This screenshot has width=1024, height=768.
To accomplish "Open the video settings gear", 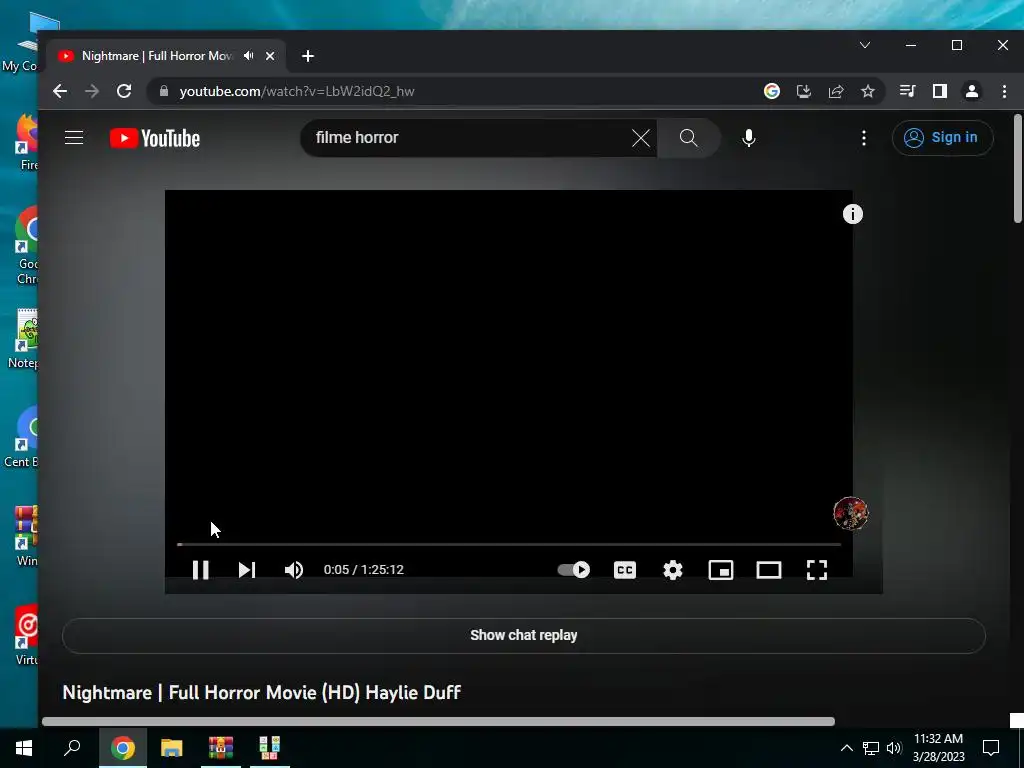I will coord(673,570).
